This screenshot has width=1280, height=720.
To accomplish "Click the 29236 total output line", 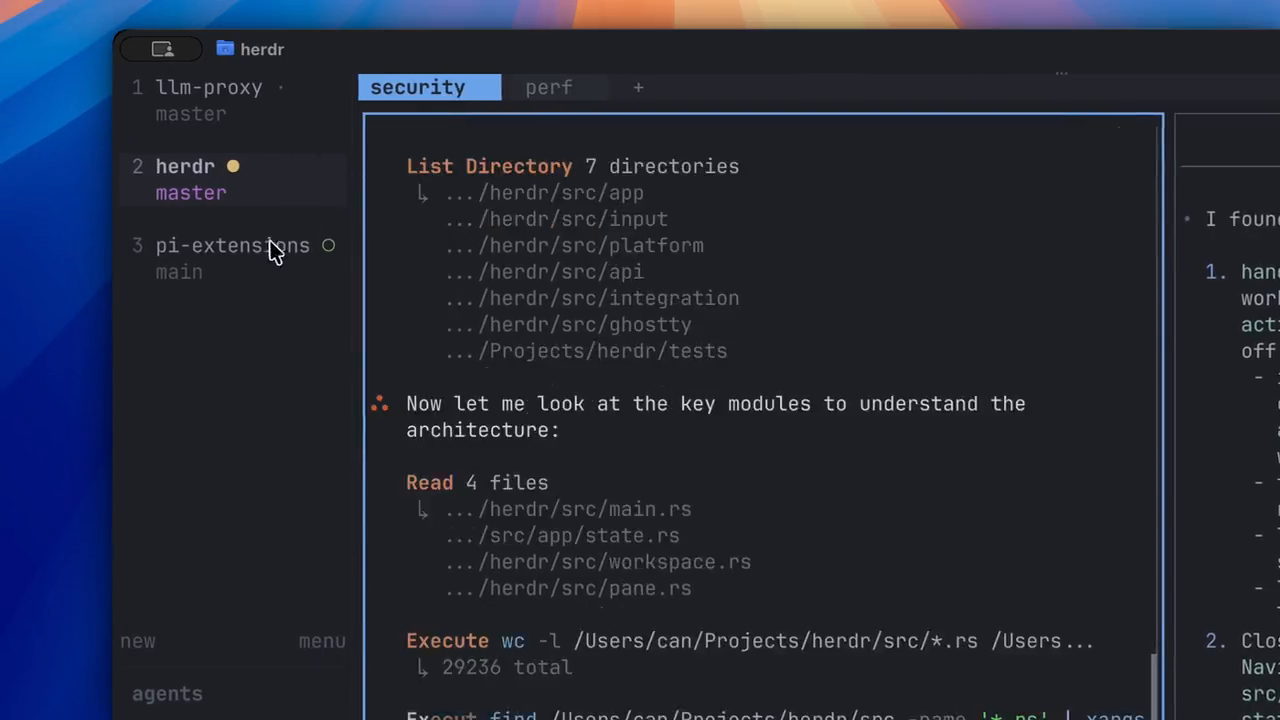I will (x=507, y=667).
